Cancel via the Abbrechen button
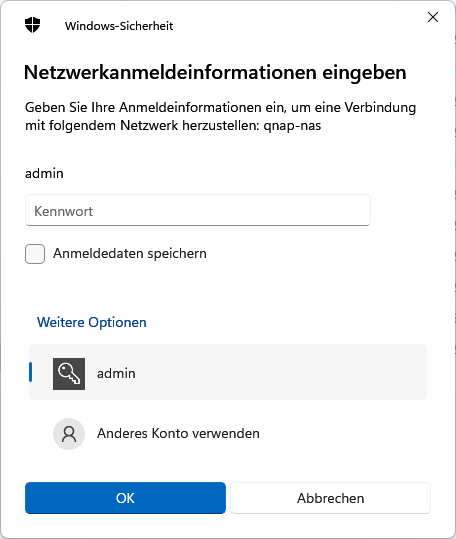Image resolution: width=456 pixels, height=539 pixels. point(330,498)
